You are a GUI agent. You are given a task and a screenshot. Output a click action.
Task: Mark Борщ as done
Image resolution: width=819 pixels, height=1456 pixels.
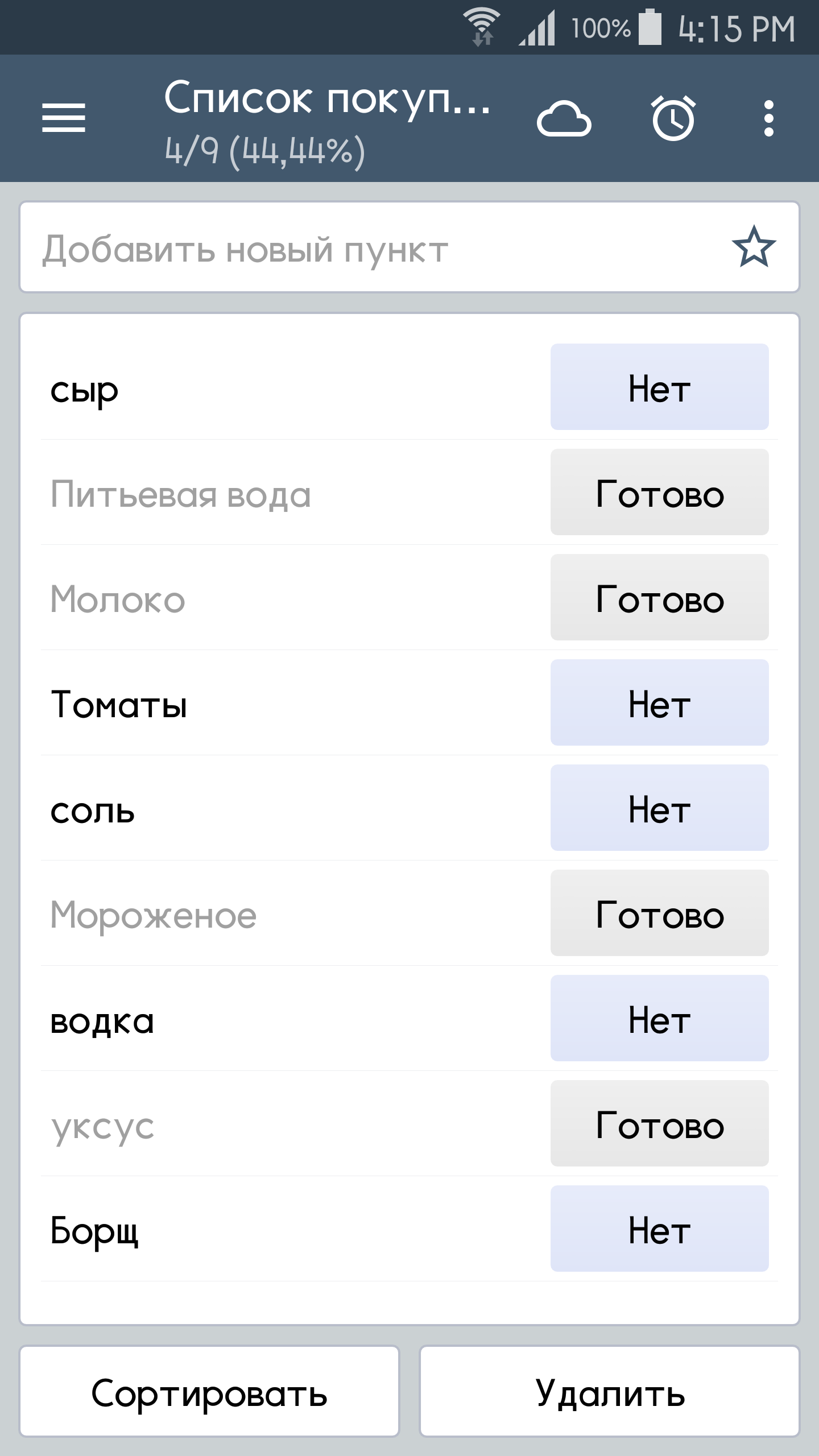(659, 1228)
